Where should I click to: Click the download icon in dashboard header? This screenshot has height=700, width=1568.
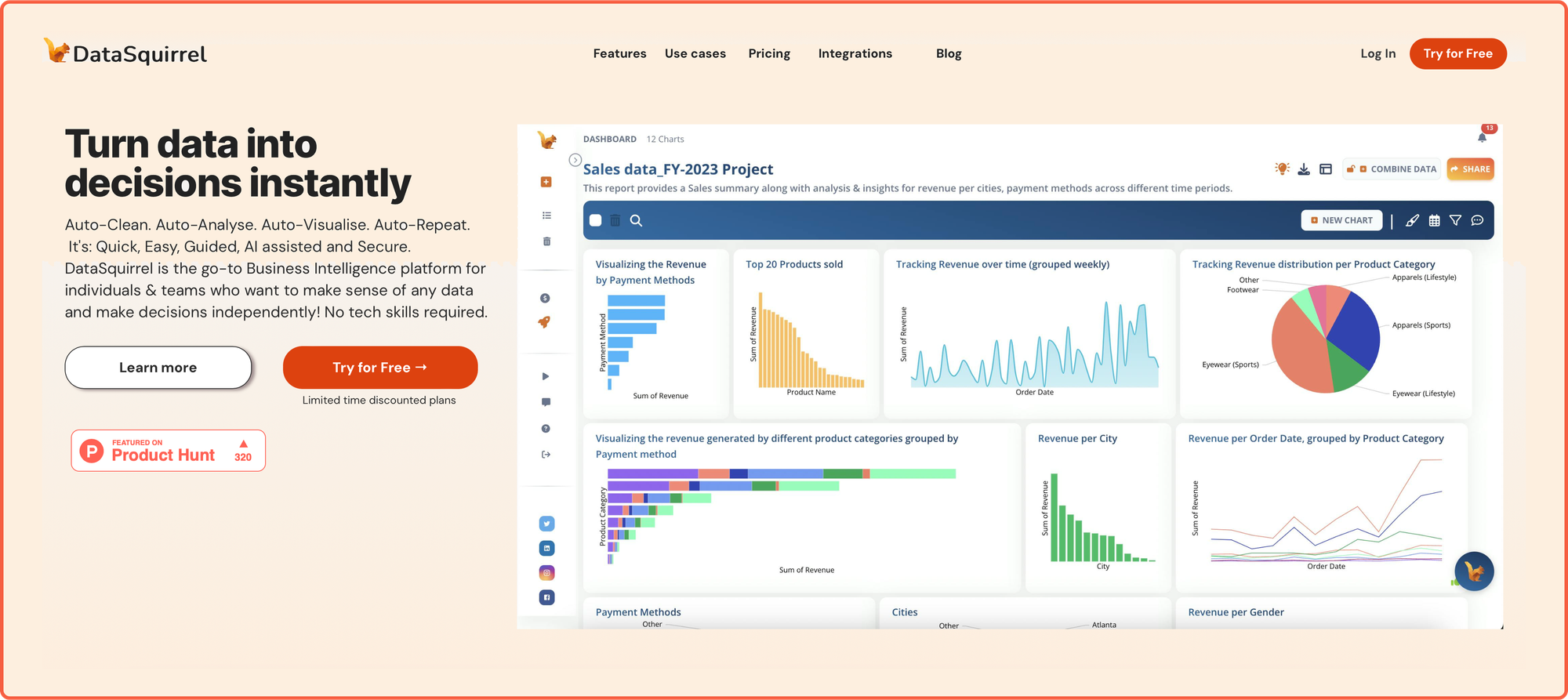click(x=1304, y=169)
